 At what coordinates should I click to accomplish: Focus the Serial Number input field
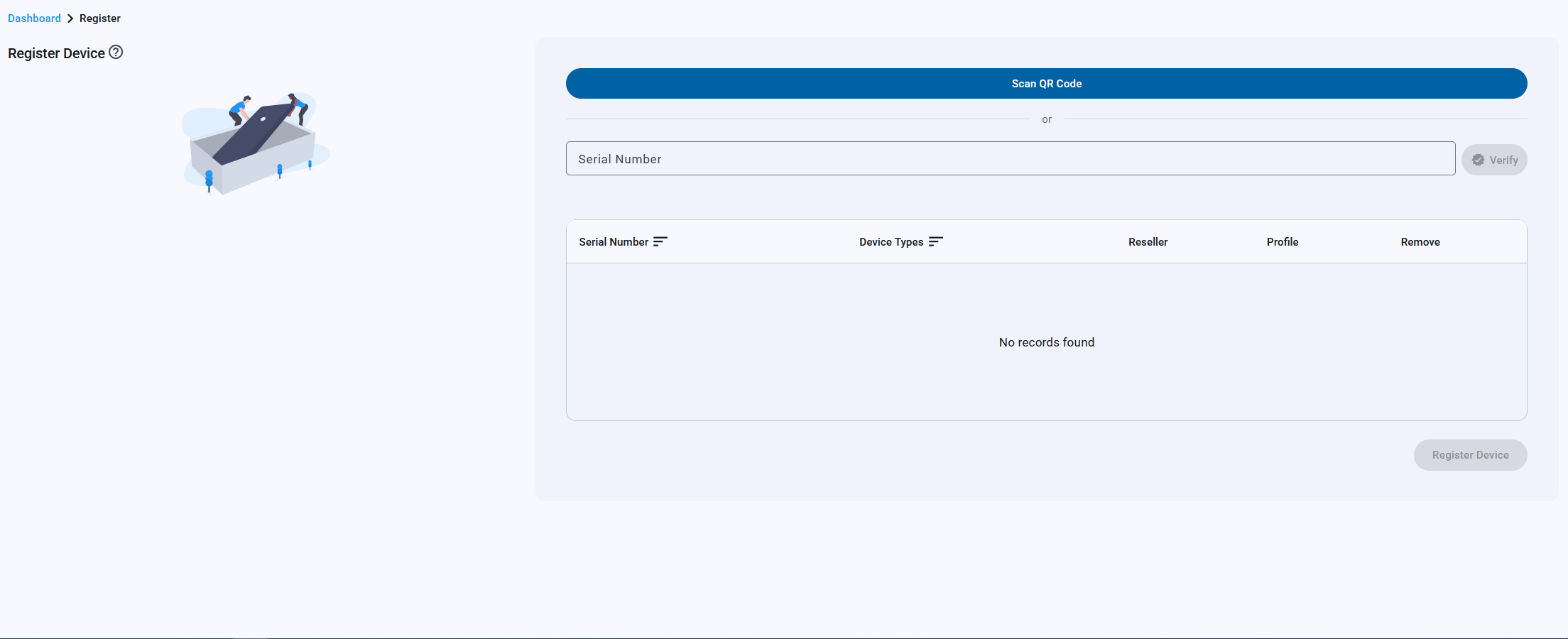(x=1010, y=159)
